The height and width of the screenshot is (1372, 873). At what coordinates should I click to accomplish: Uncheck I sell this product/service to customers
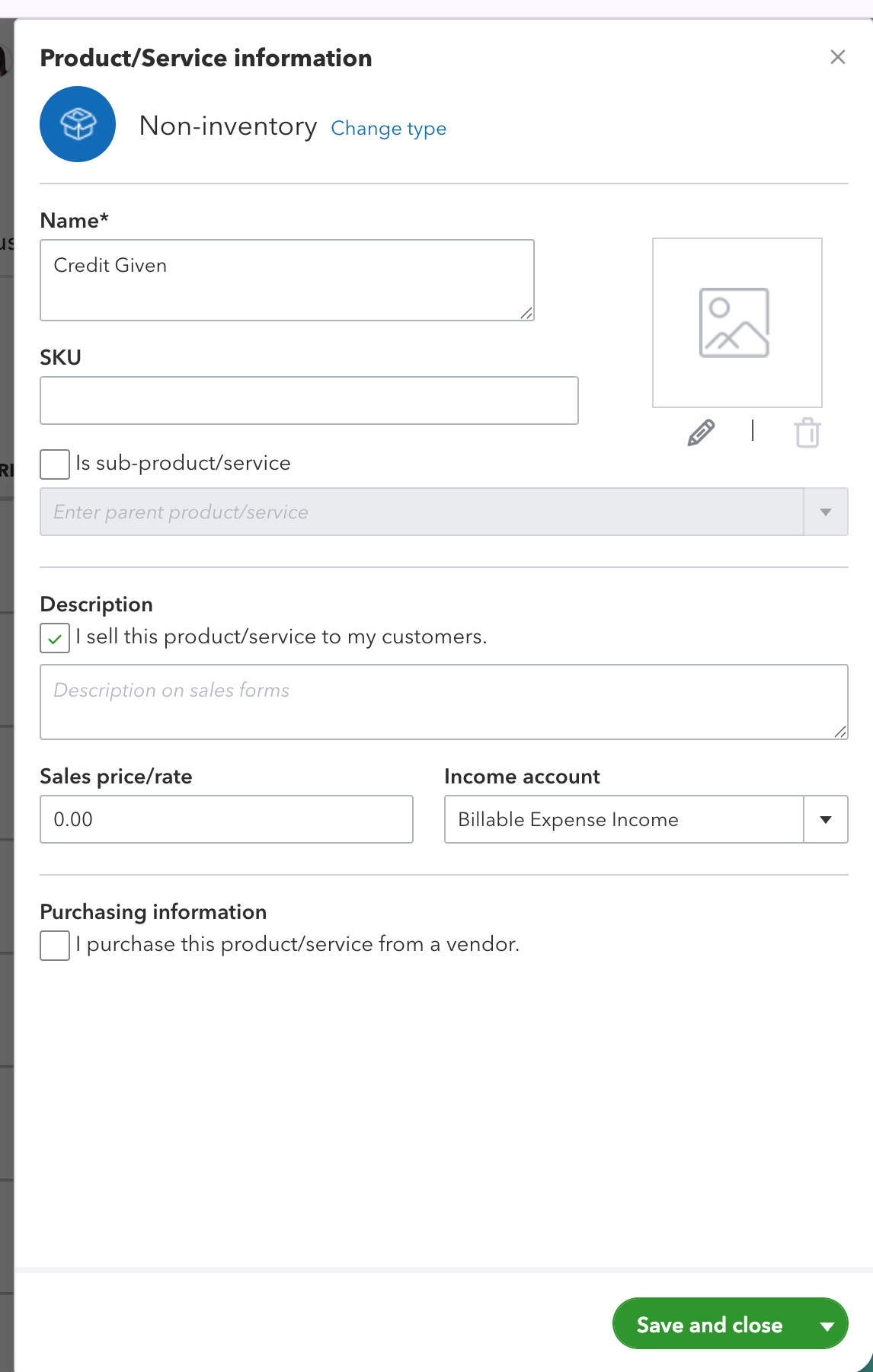[x=55, y=638]
